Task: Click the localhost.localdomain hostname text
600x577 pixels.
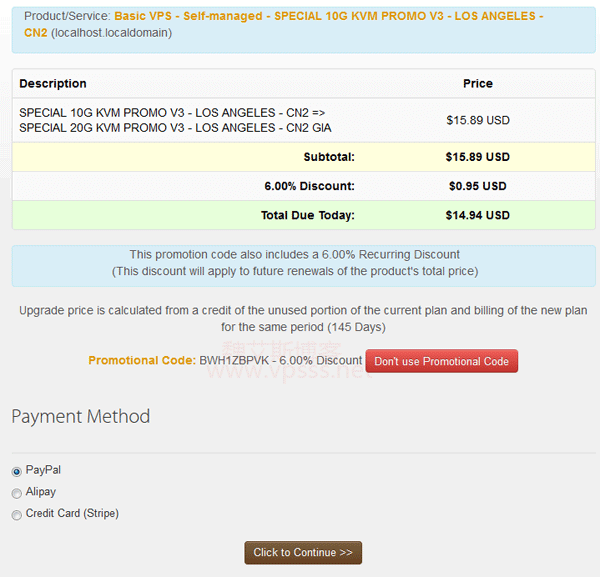Action: click(x=111, y=33)
